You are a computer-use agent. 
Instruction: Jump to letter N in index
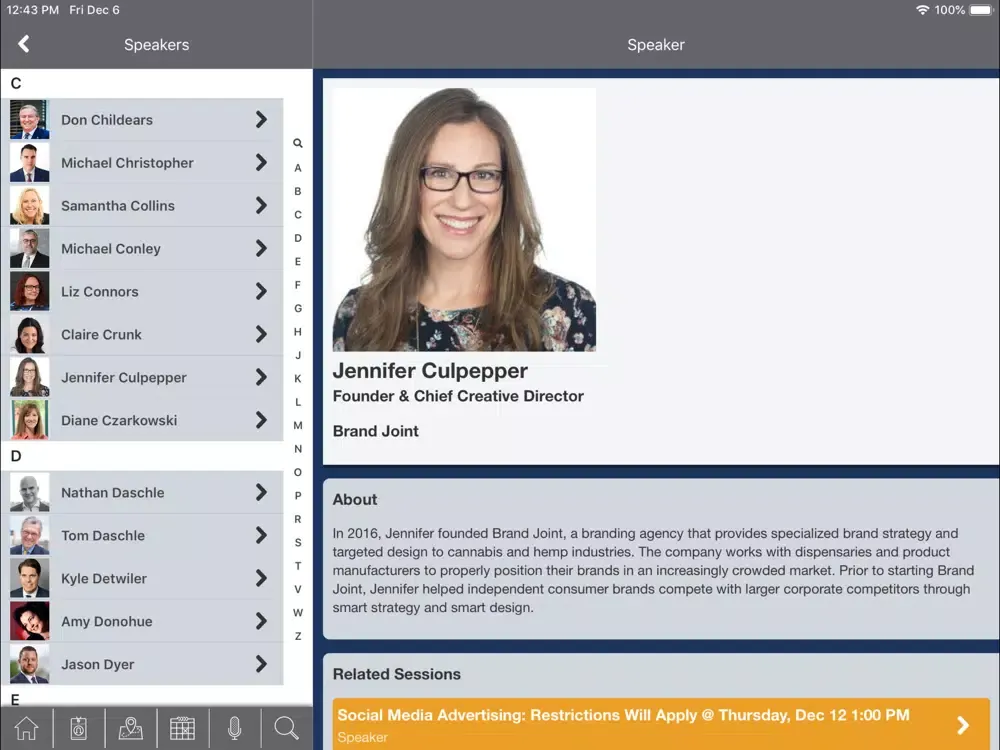[298, 449]
